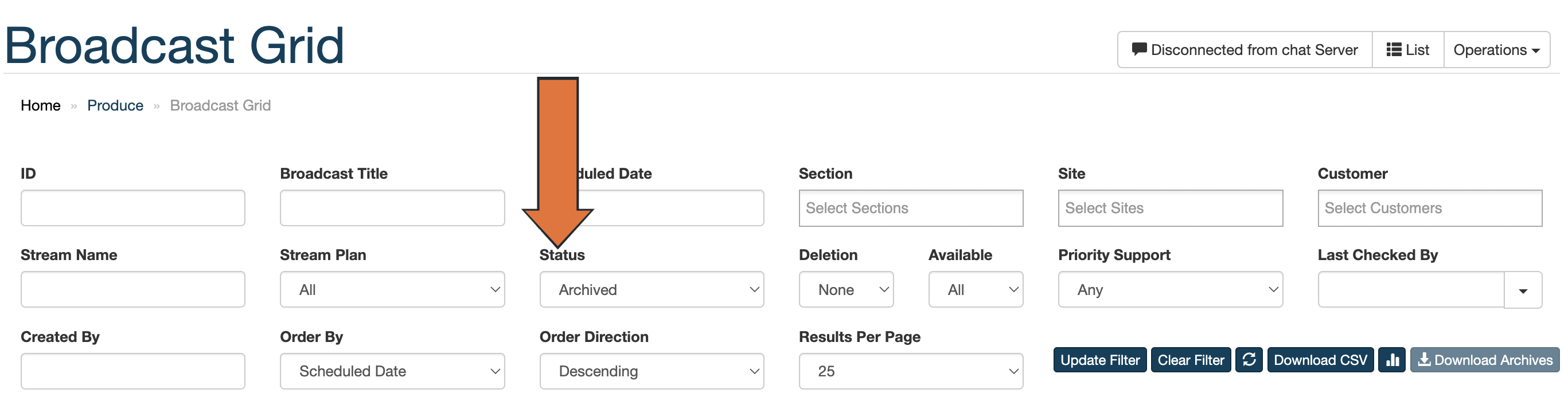Viewport: 1568px width, 409px height.
Task: Click Disconnected from chat Server indicator
Action: [1245, 50]
